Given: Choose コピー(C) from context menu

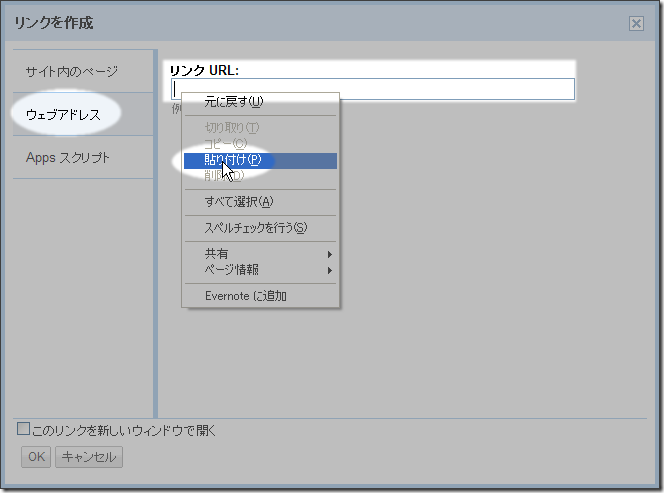Looking at the screenshot, I should coord(260,144).
